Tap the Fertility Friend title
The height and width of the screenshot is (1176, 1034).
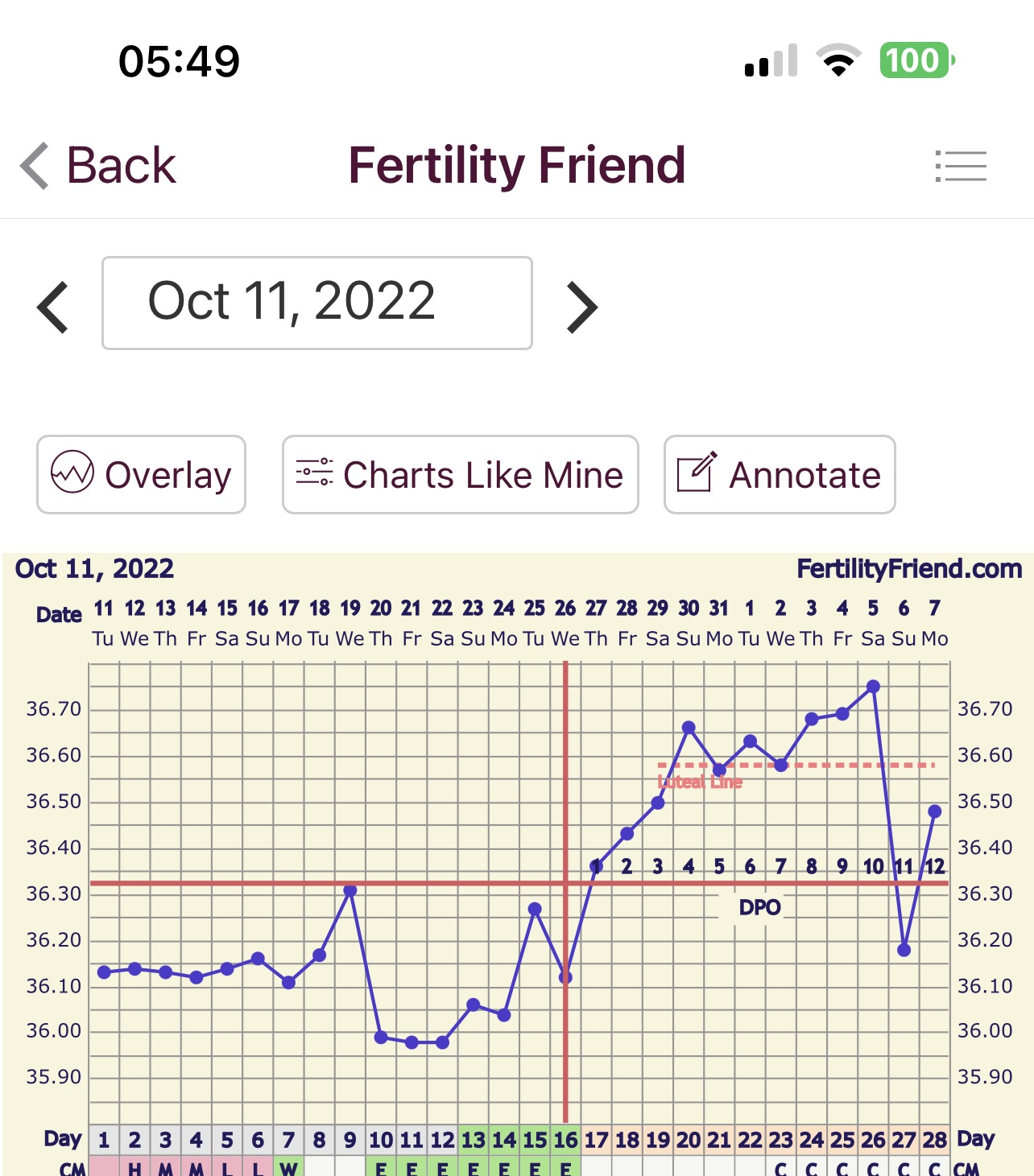516,166
